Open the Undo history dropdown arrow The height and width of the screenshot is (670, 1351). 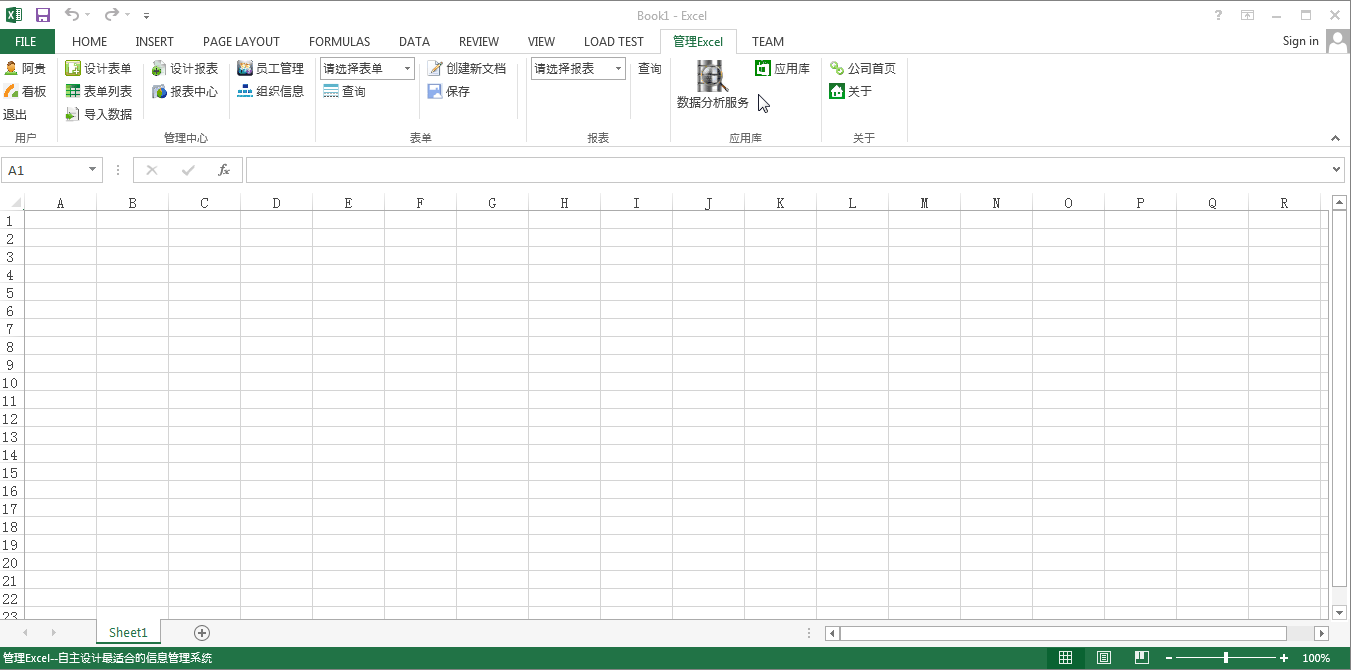(x=88, y=15)
